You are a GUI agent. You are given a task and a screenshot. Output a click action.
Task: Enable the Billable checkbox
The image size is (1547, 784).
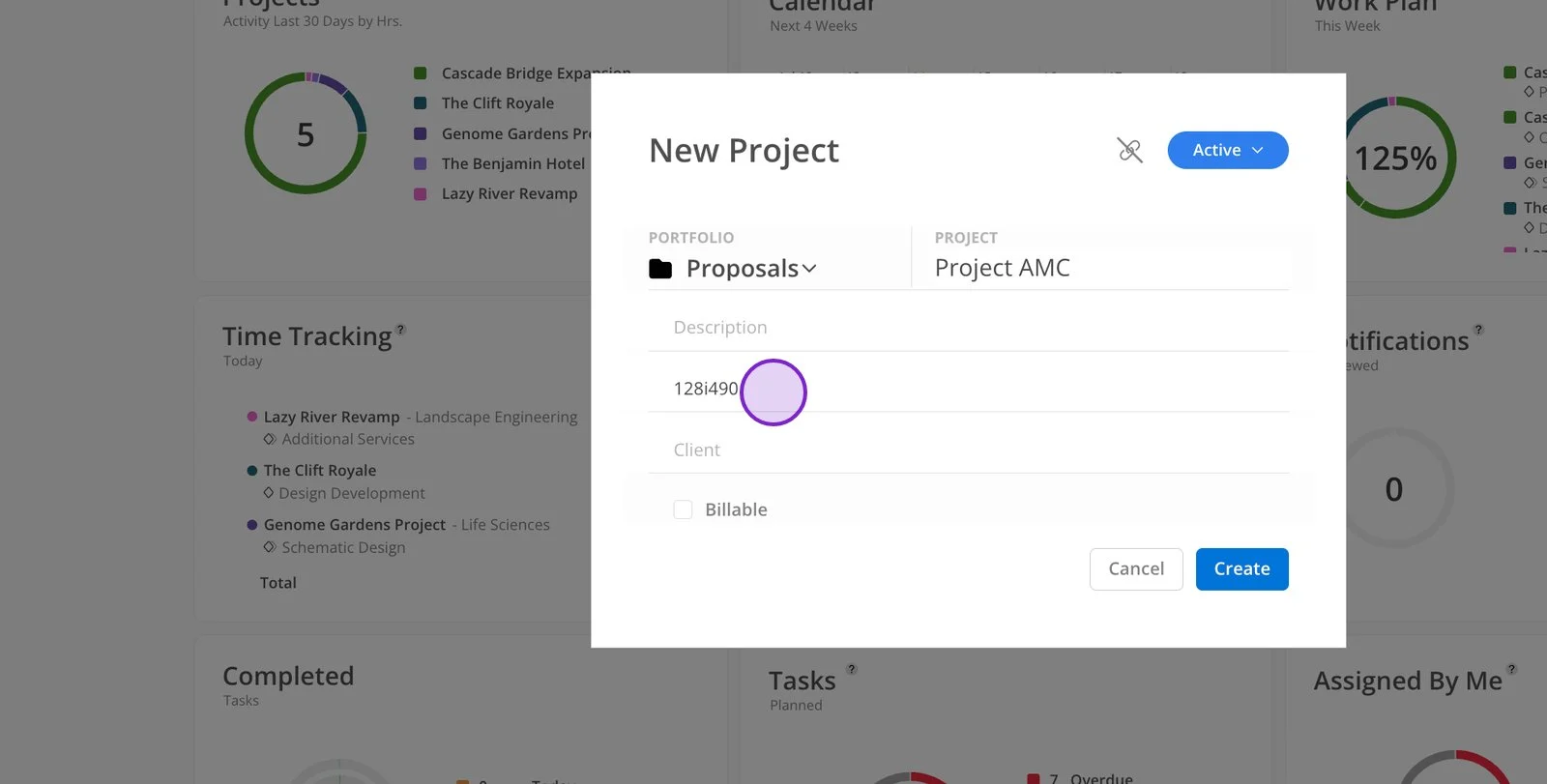(x=683, y=509)
